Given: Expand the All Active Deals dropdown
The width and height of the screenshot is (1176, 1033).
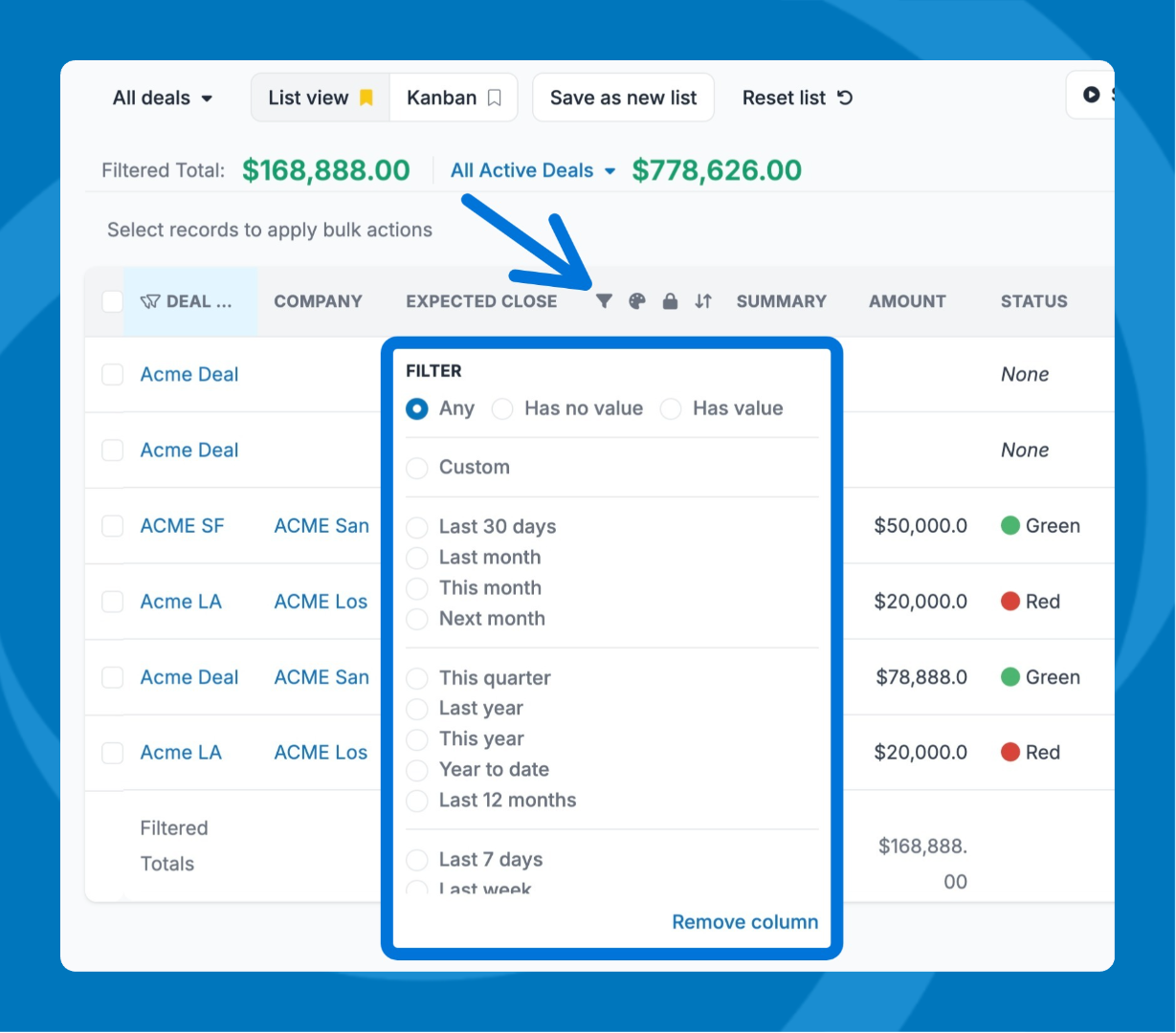Looking at the screenshot, I should (x=533, y=171).
